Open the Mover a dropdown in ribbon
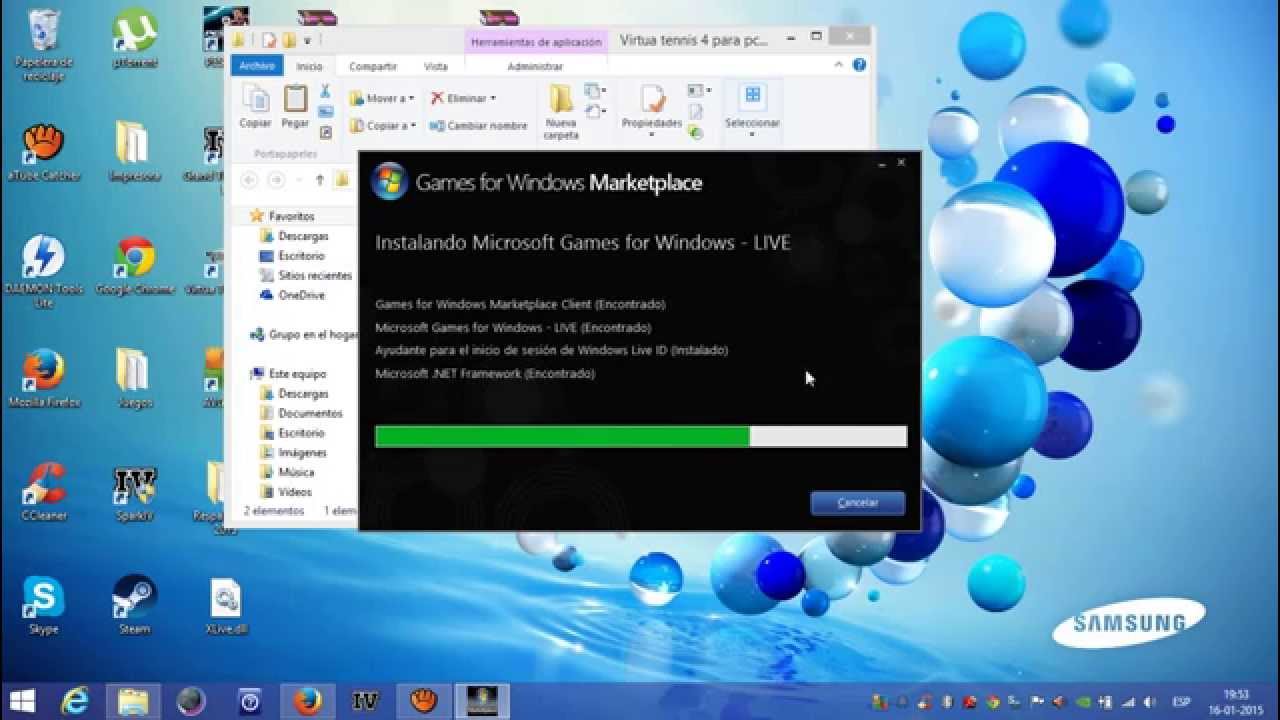1280x720 pixels. (381, 99)
